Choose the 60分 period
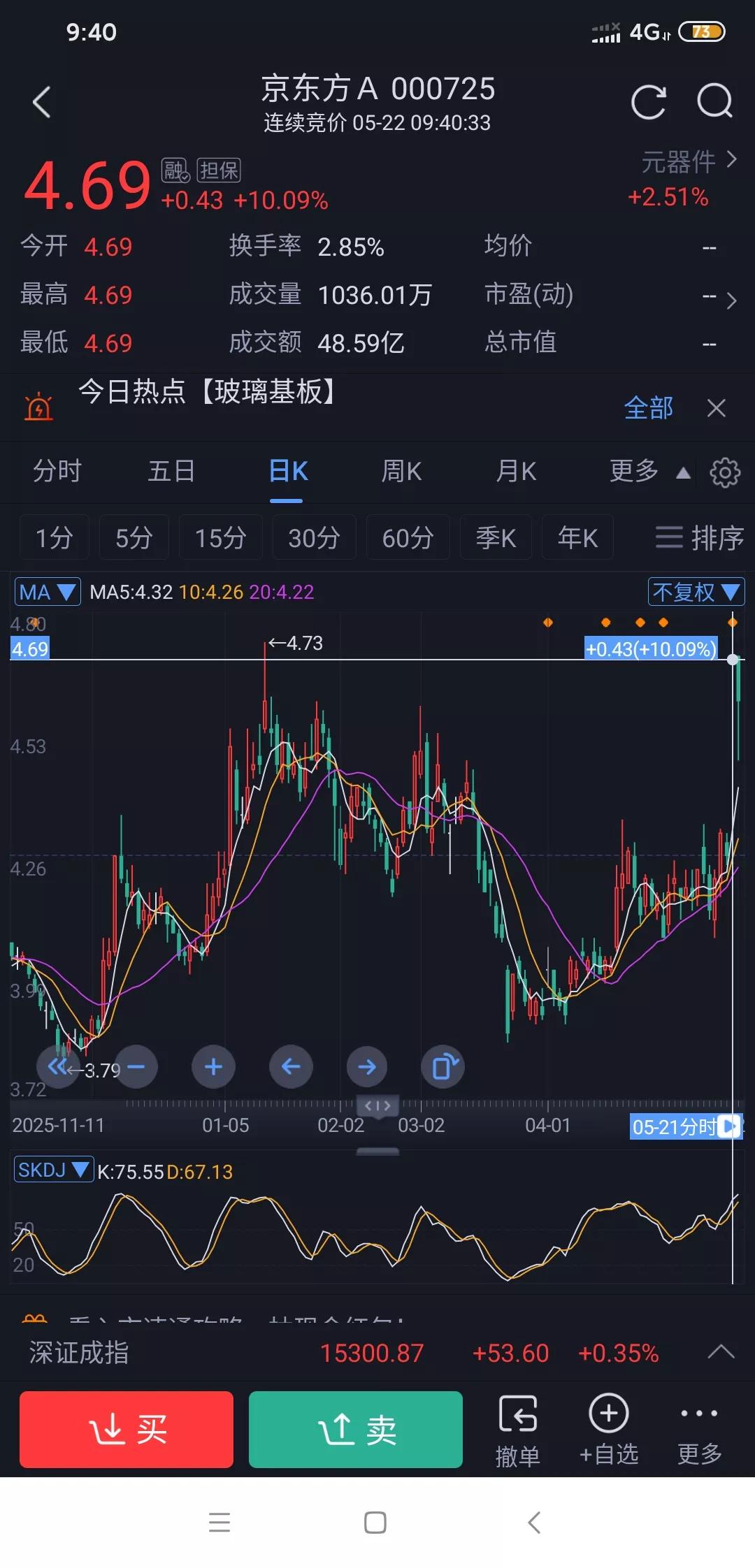The width and height of the screenshot is (755, 1568). pos(408,537)
